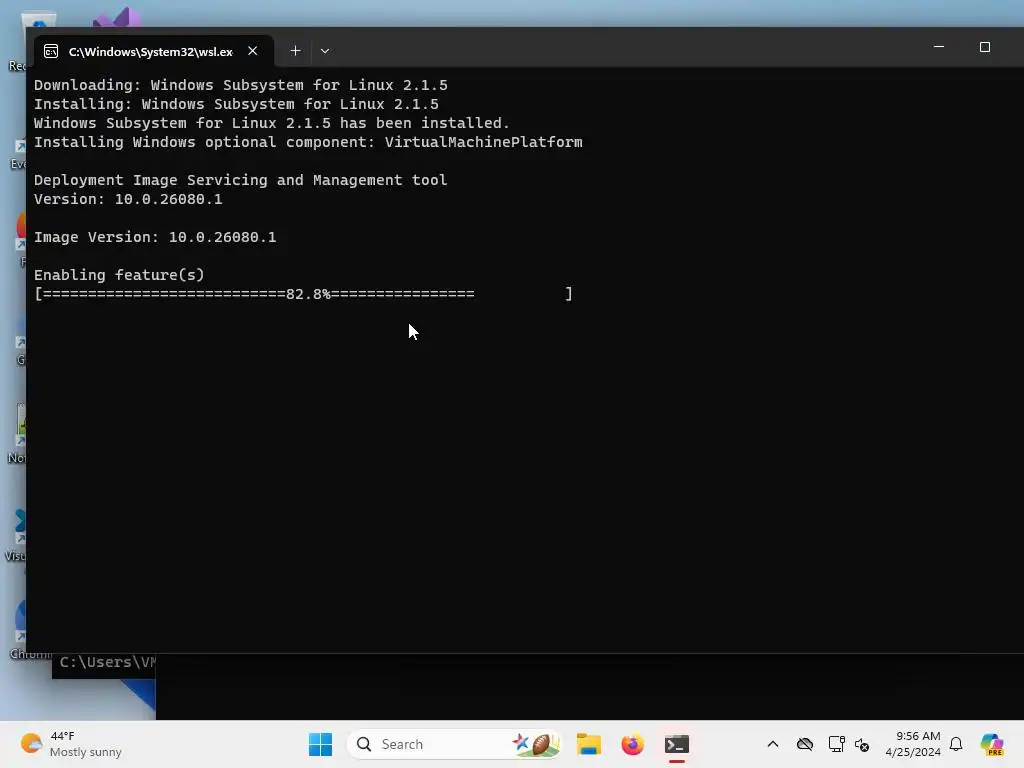Close the wsl.exe terminal tab
Image resolution: width=1024 pixels, height=768 pixels.
253,51
